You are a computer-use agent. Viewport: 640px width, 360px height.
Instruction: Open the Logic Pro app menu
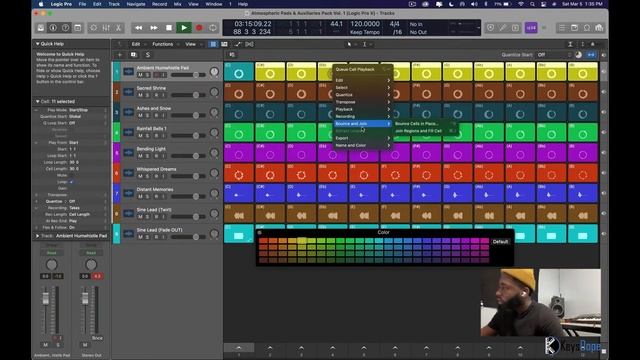61,4
